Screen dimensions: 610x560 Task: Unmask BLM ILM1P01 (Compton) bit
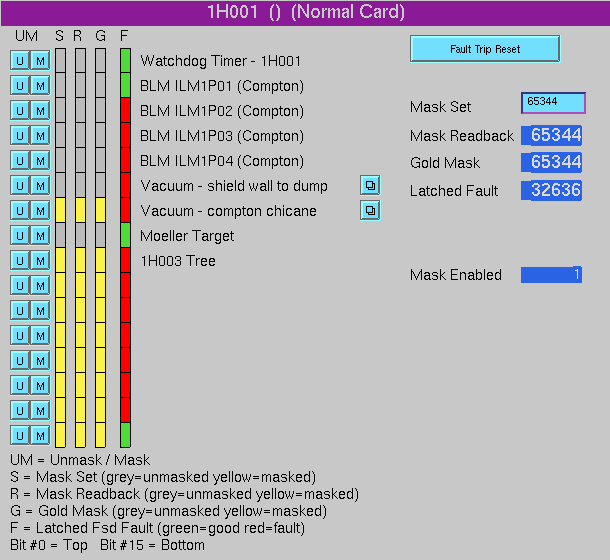point(20,86)
